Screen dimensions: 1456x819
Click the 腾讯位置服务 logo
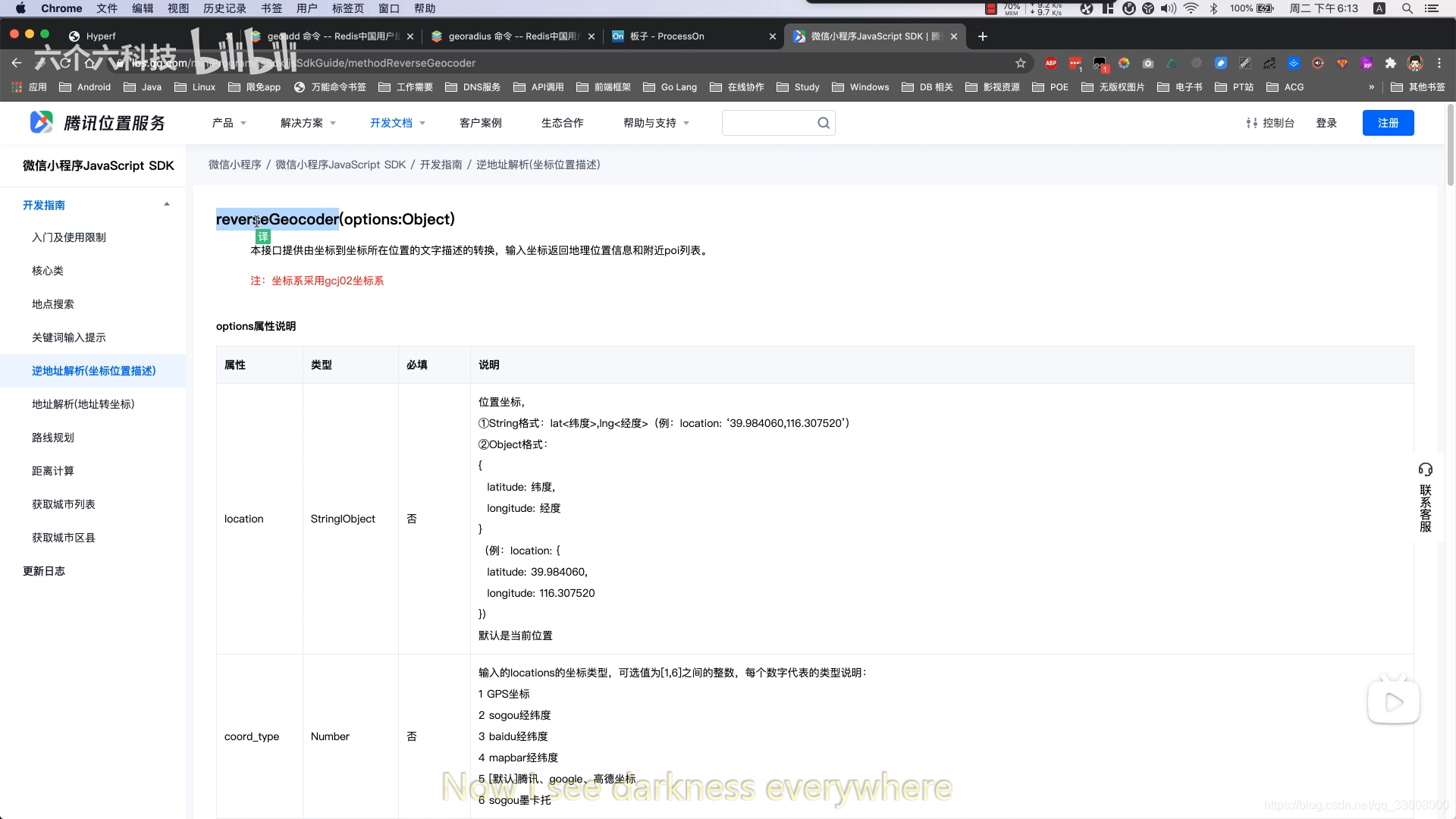(x=97, y=122)
